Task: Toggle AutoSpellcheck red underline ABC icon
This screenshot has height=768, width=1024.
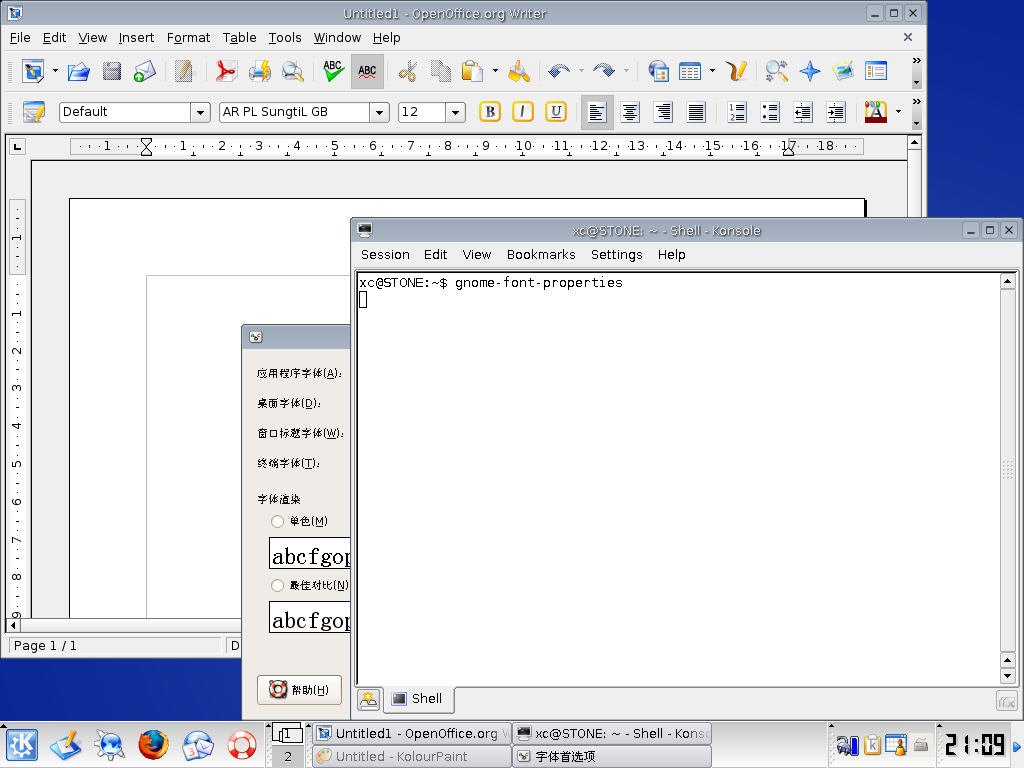Action: [x=367, y=71]
